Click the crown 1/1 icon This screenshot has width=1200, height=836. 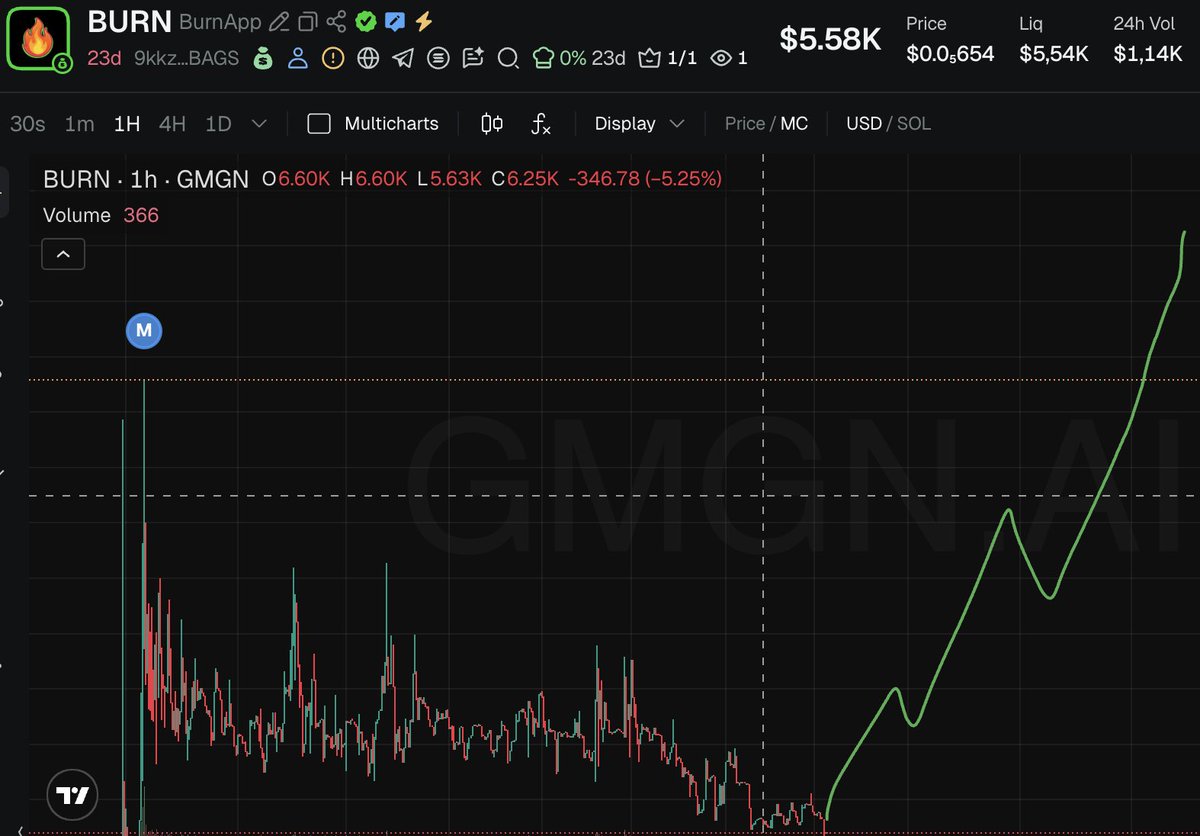(650, 58)
